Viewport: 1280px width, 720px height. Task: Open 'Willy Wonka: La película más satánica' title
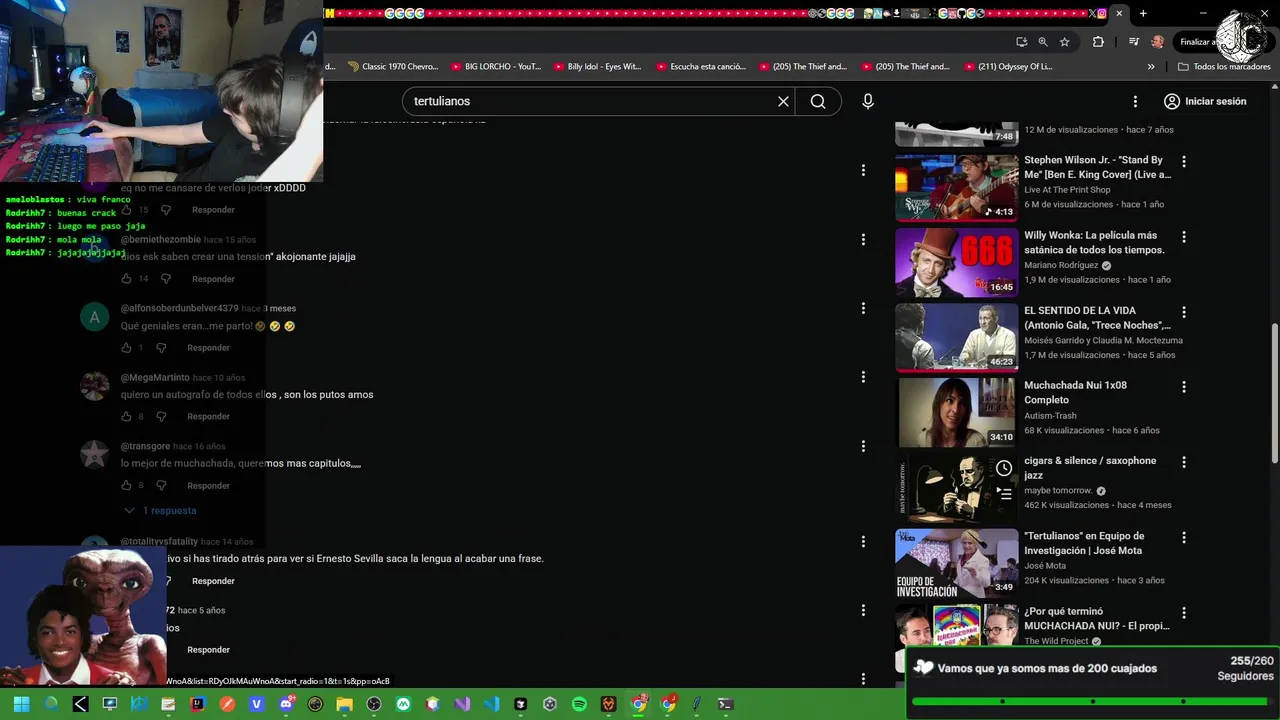coord(1094,243)
